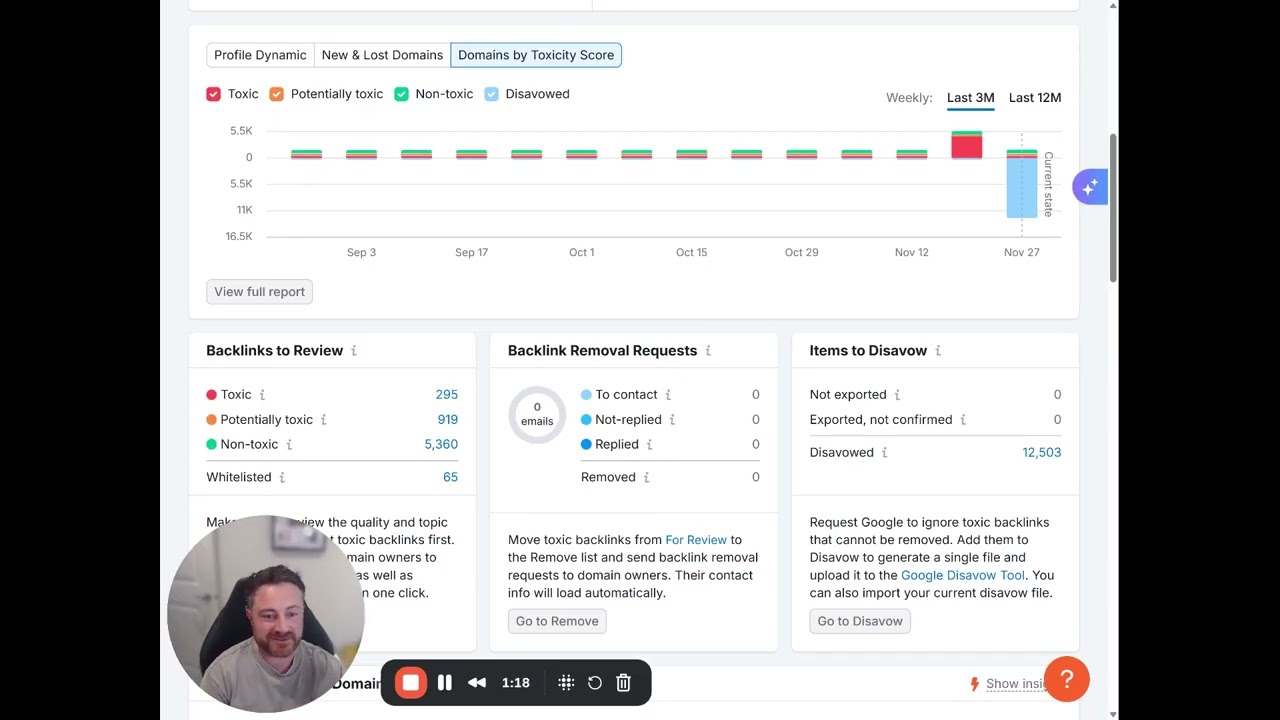
Task: Click info icon beside Exported, not confirmed
Action: coord(963,420)
